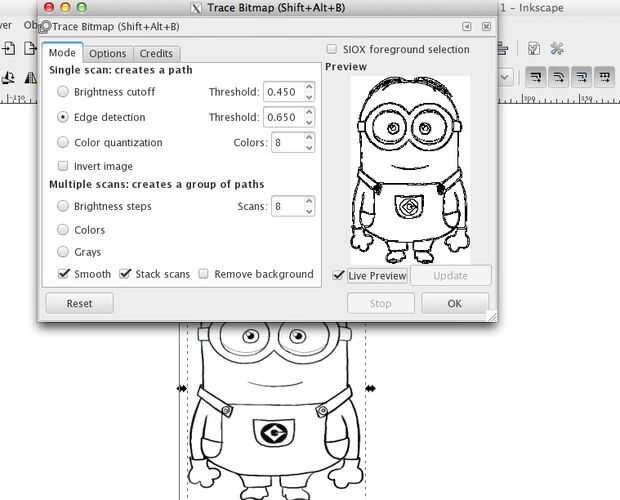Click the Import document icon in Inkscape toolbar
The width and height of the screenshot is (620, 500).
9,48
